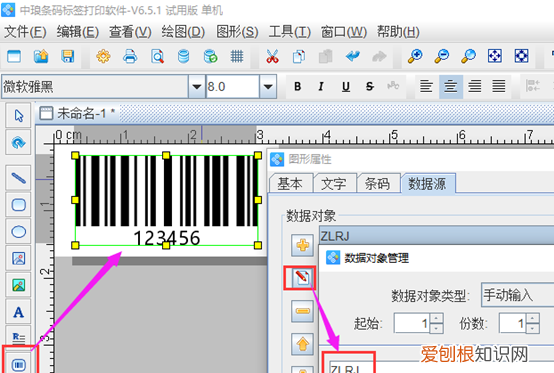This screenshot has width=554, height=373.
Task: Click the edit data object pencil button
Action: (x=302, y=278)
